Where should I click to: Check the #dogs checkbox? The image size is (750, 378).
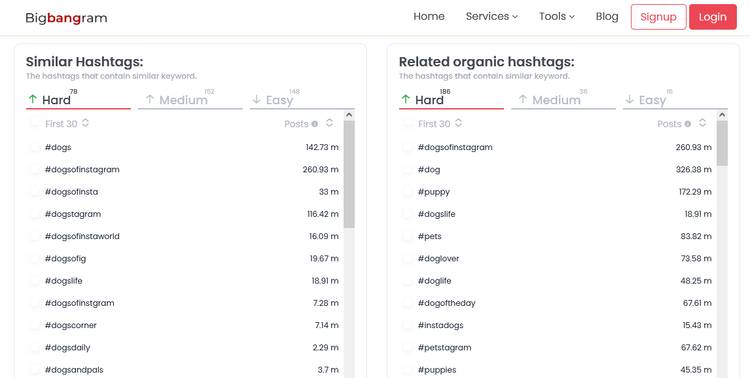35,147
